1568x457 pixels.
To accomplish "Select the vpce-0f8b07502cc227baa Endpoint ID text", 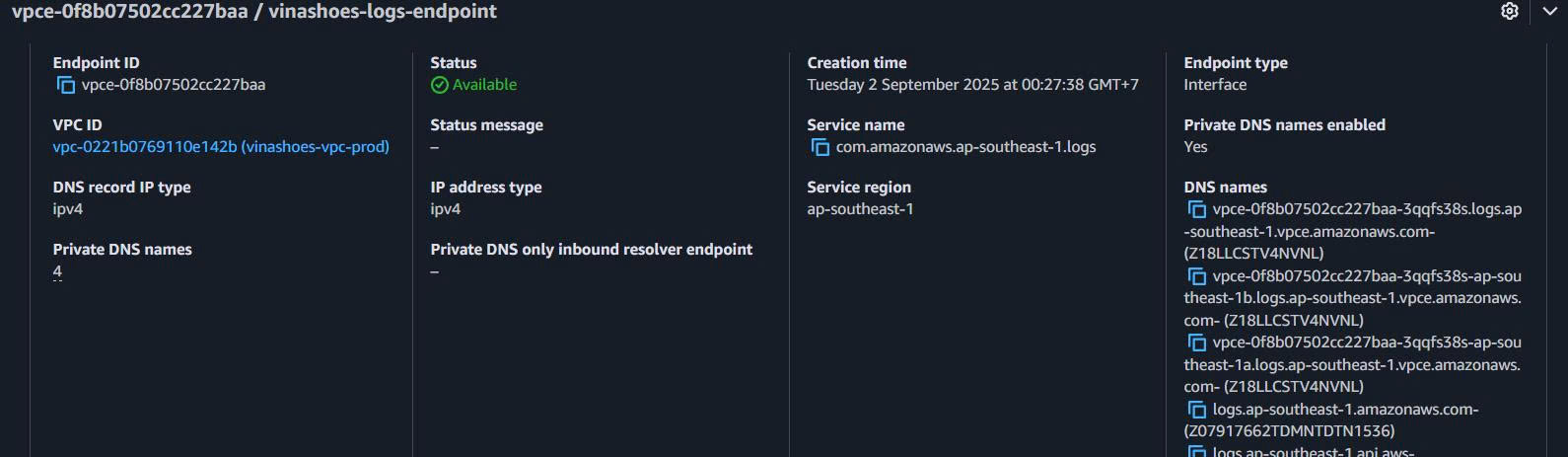I will point(174,85).
